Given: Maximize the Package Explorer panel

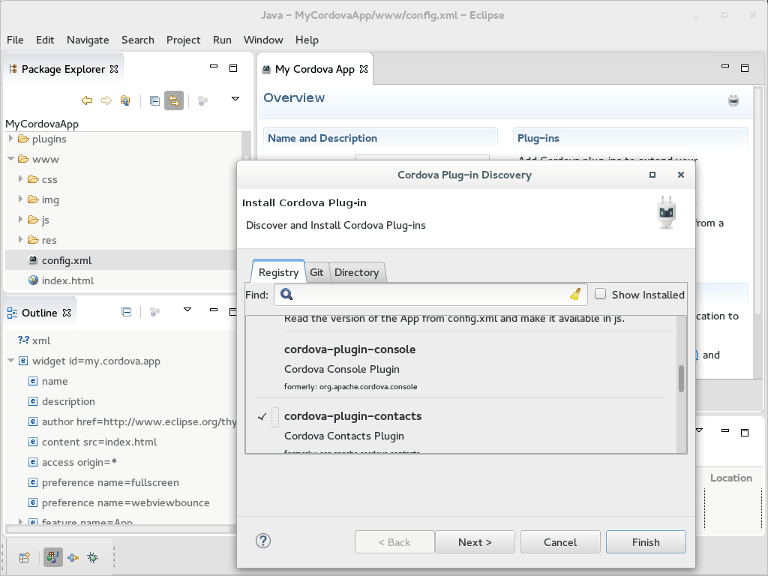Looking at the screenshot, I should click(x=233, y=68).
